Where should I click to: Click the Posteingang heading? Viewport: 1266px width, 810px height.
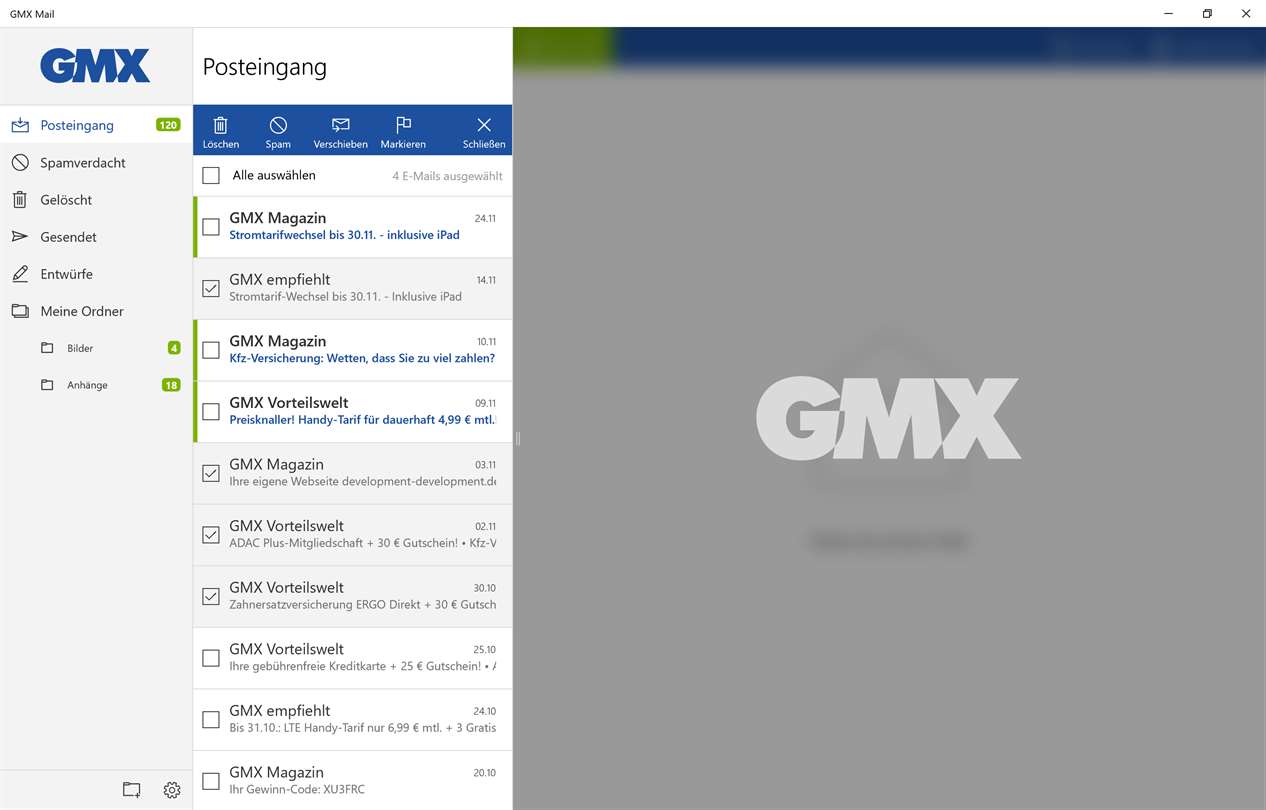[265, 67]
